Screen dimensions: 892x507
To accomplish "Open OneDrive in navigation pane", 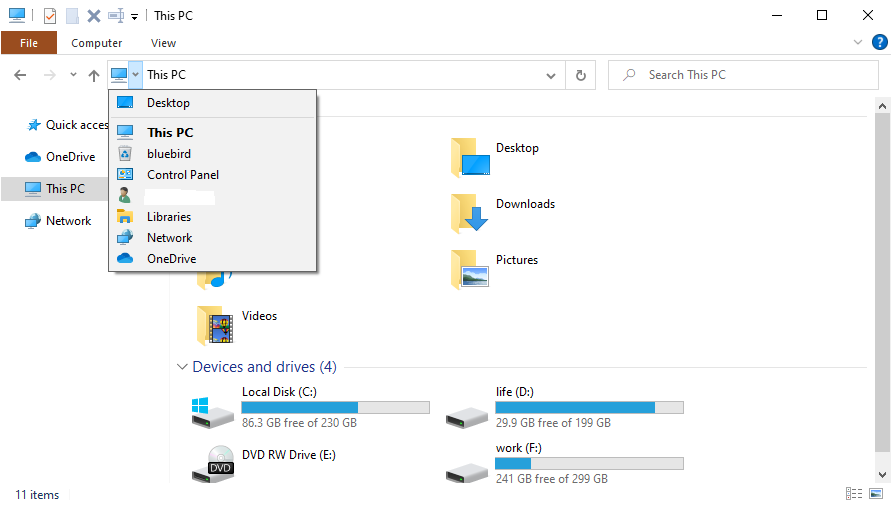I will (x=60, y=157).
